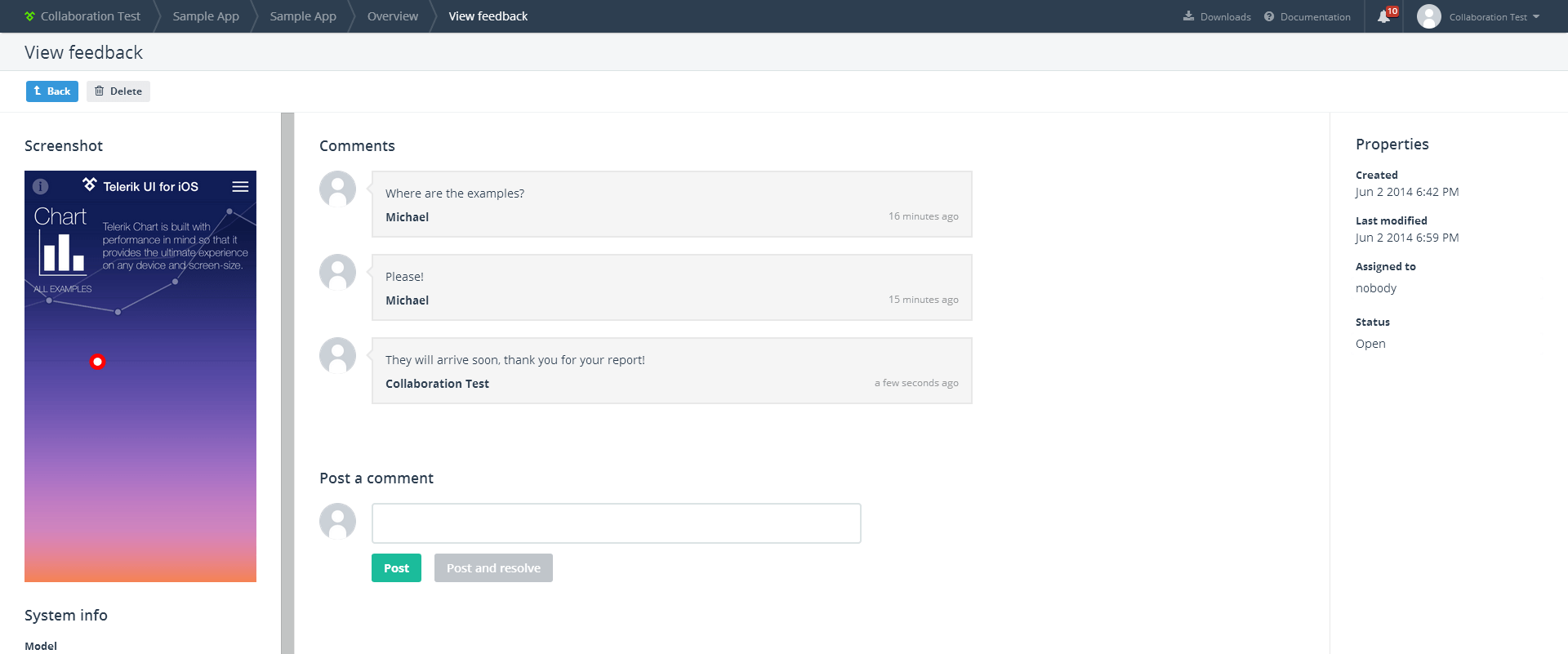The image size is (1568, 654).
Task: Click the vertical panel splitter bar
Action: coord(287,383)
